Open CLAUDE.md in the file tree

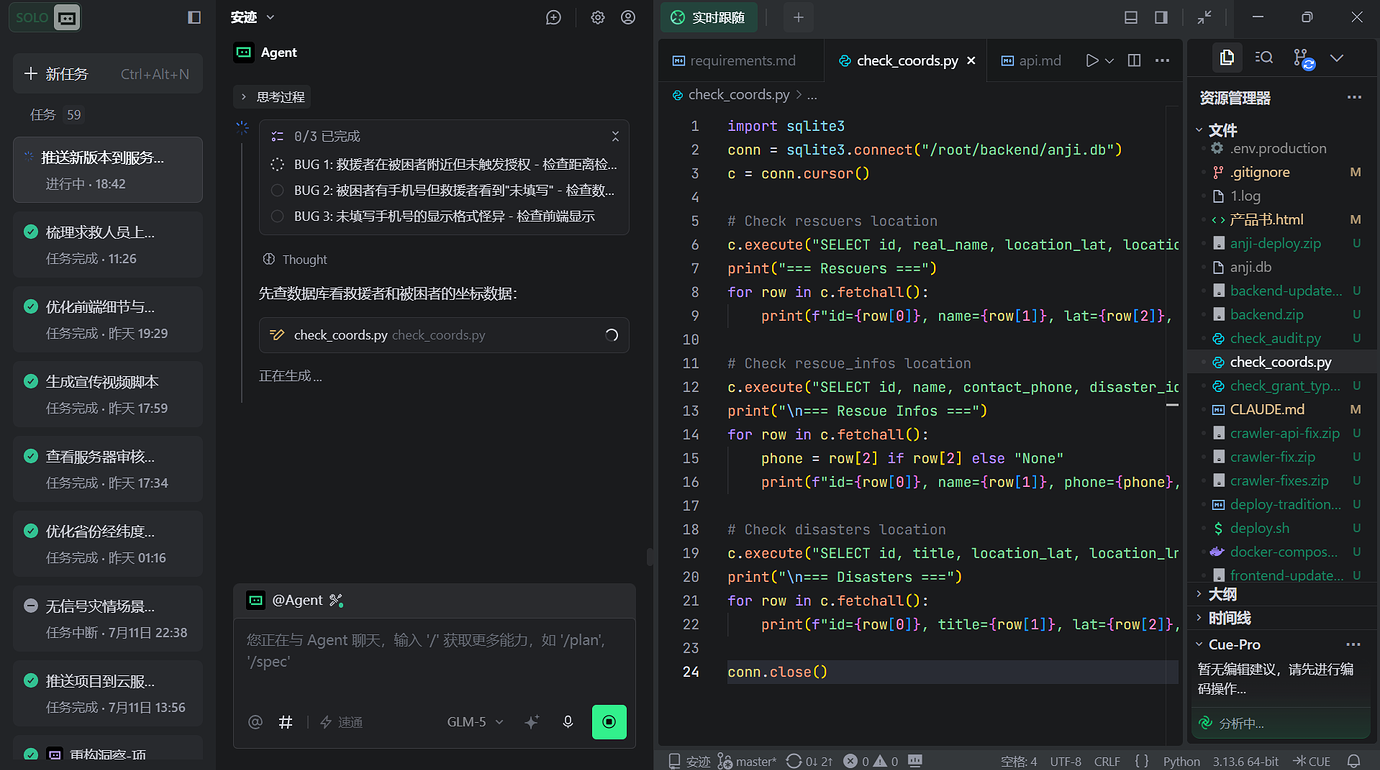pyautogui.click(x=1280, y=409)
